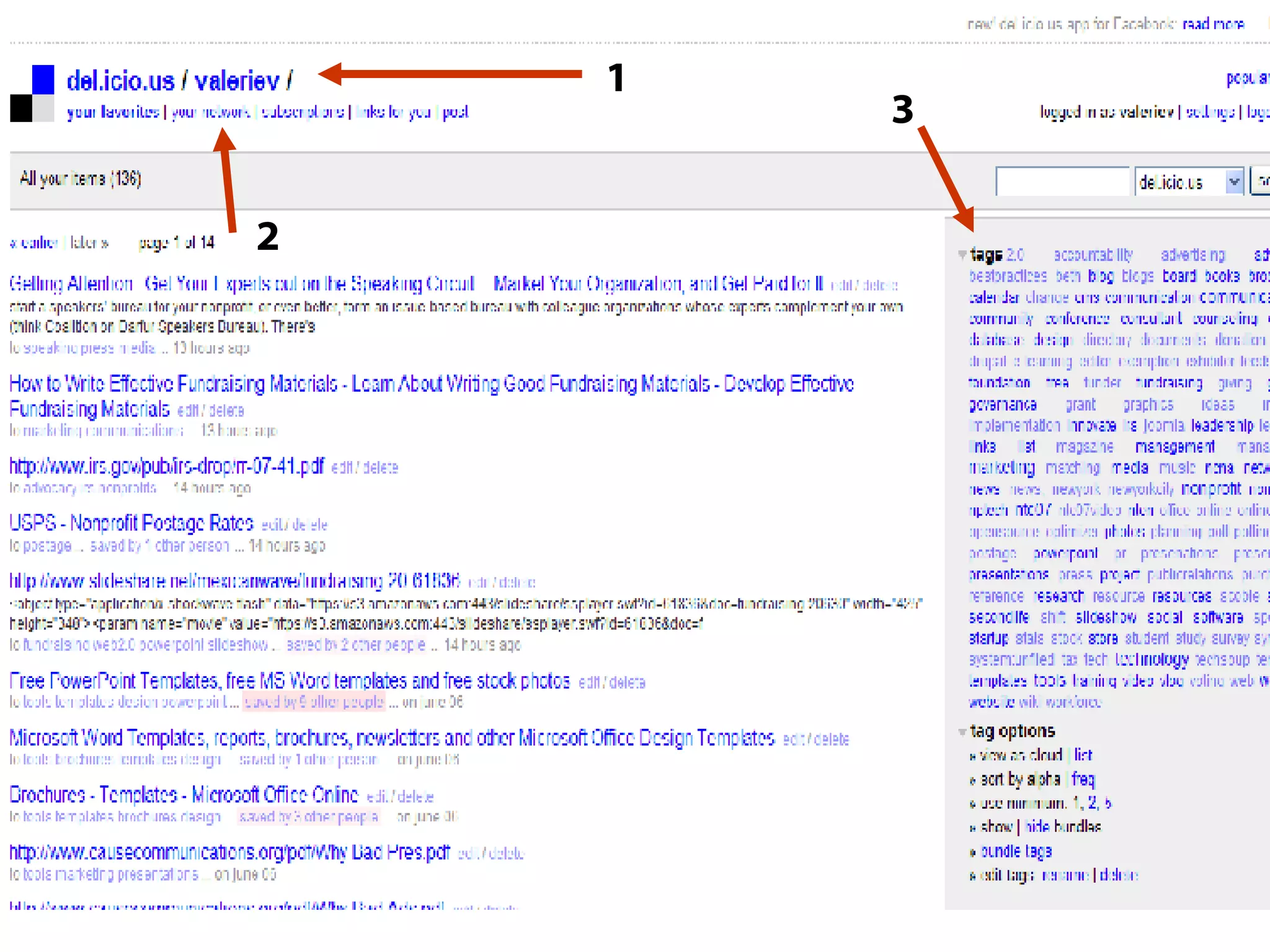
Task: Open the 'subscriptions' menu link
Action: [x=303, y=112]
